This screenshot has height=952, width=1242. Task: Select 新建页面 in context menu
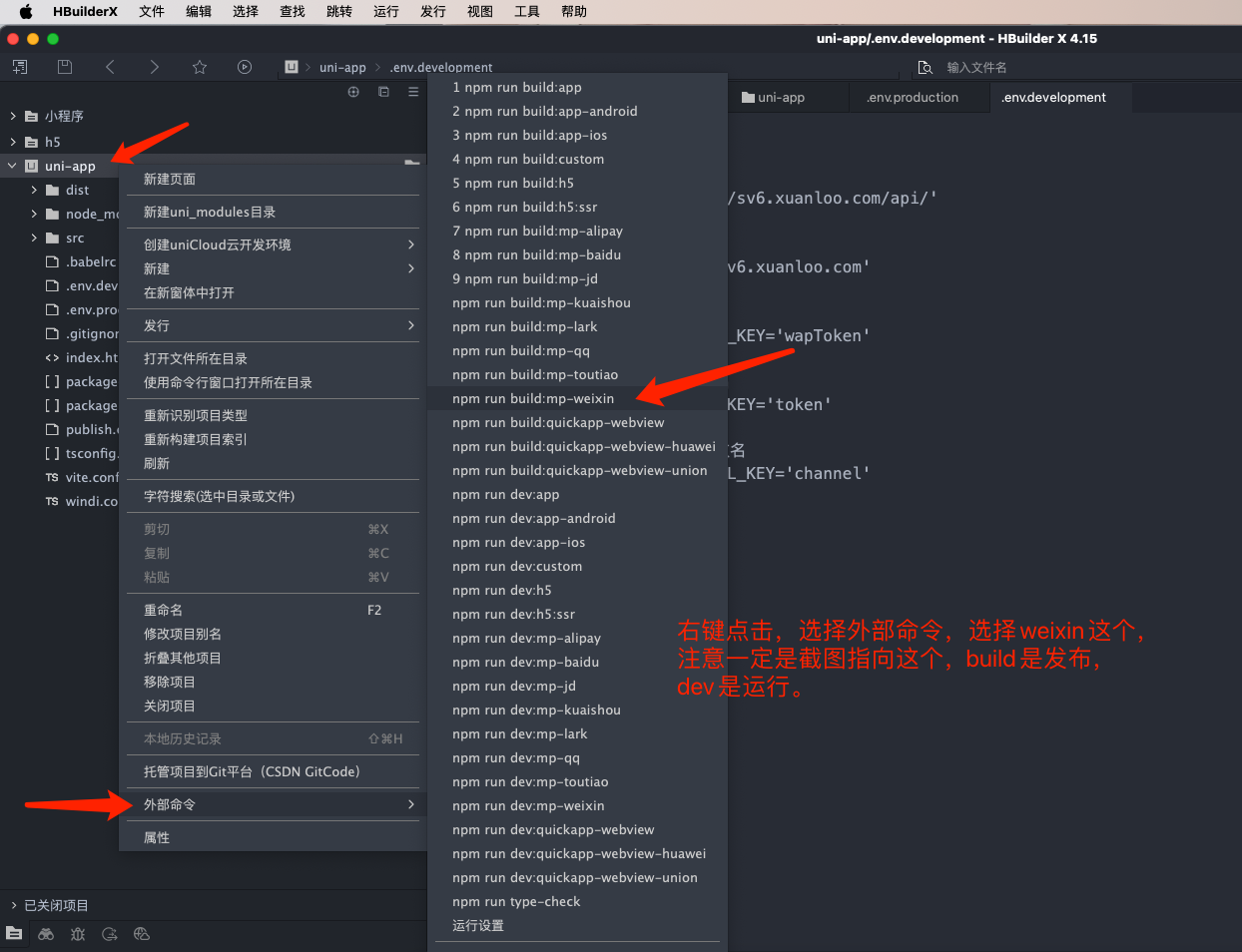click(x=273, y=179)
